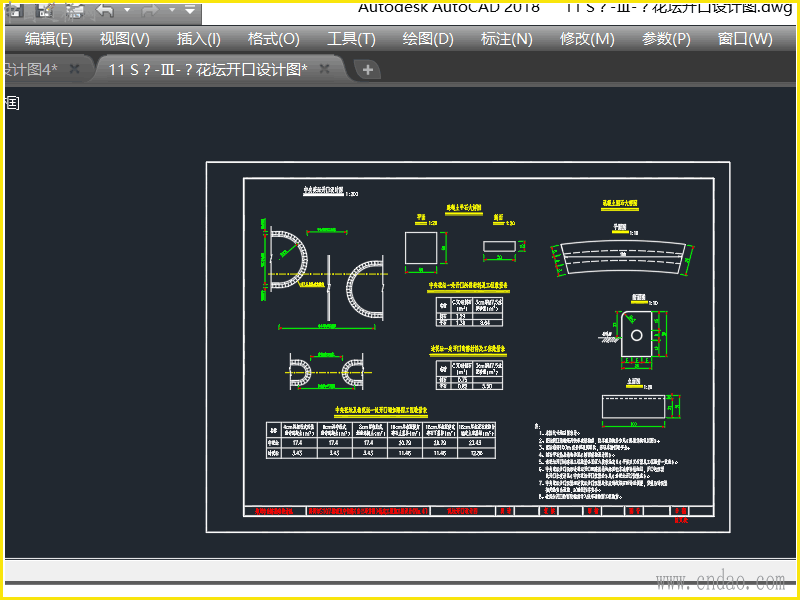Open the 插入(I) menu
The image size is (800, 600).
pos(199,39)
